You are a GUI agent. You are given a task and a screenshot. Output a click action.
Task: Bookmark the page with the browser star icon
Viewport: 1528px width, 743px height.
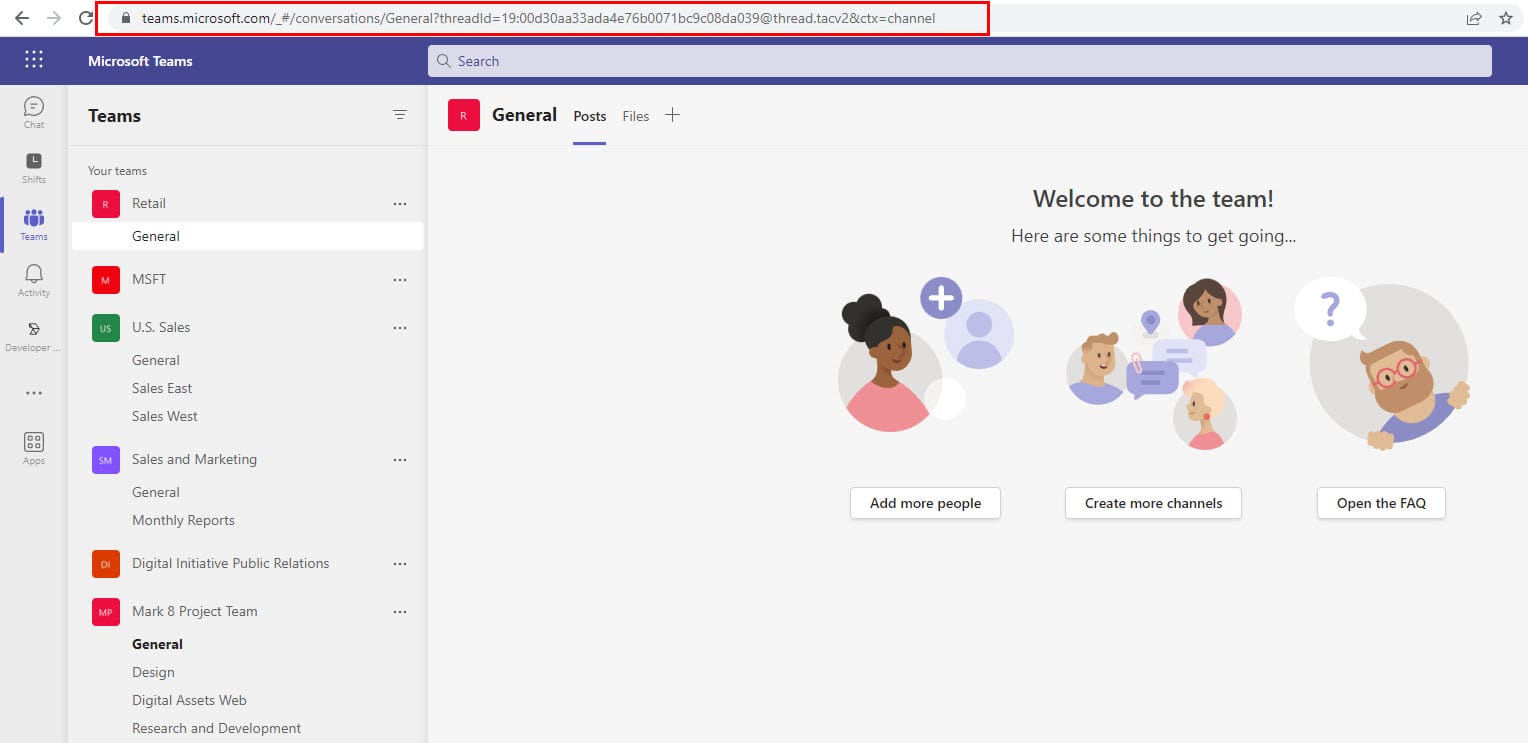click(x=1506, y=18)
